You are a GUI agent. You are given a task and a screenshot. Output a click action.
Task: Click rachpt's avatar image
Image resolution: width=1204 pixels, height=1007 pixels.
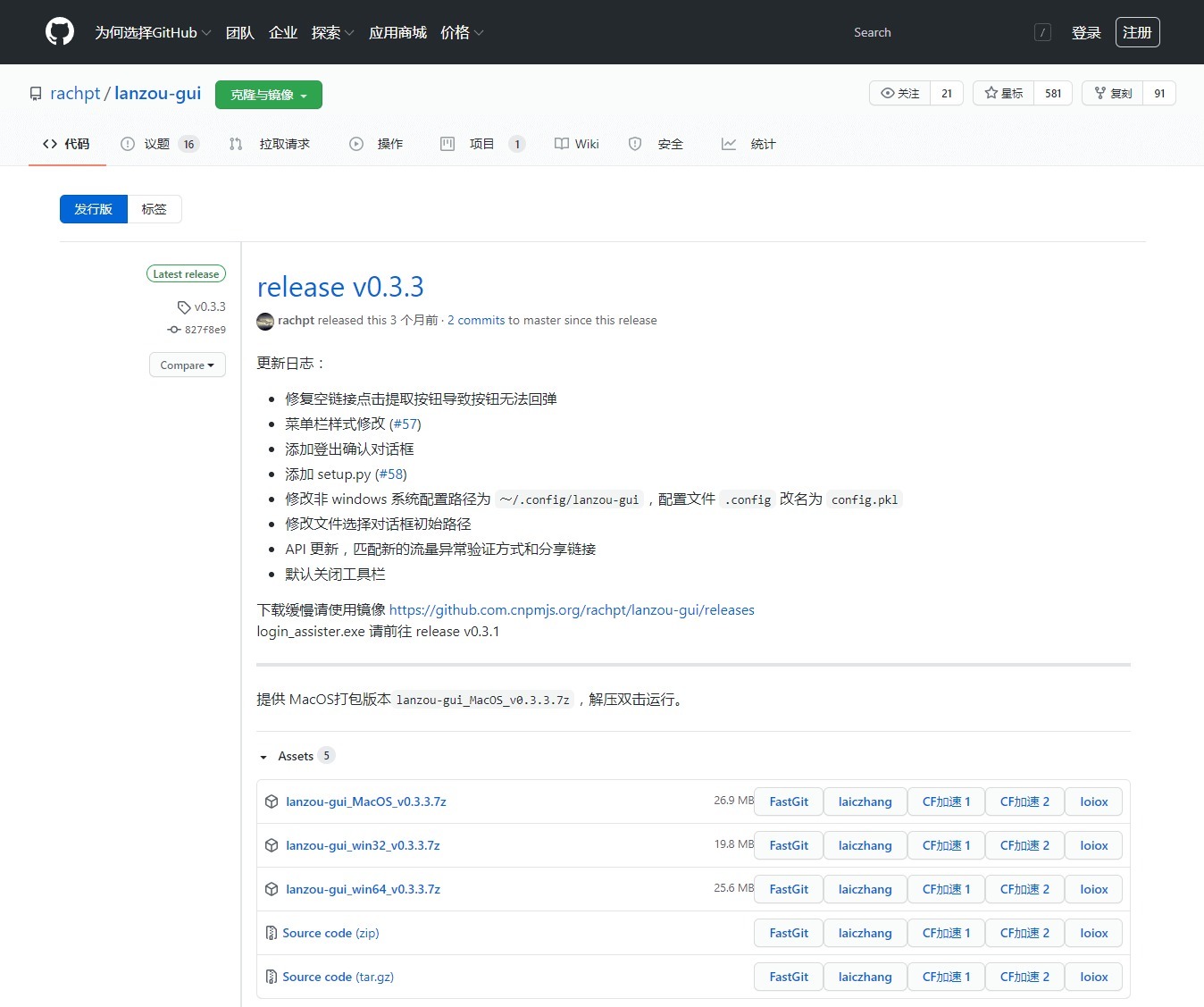[x=265, y=321]
